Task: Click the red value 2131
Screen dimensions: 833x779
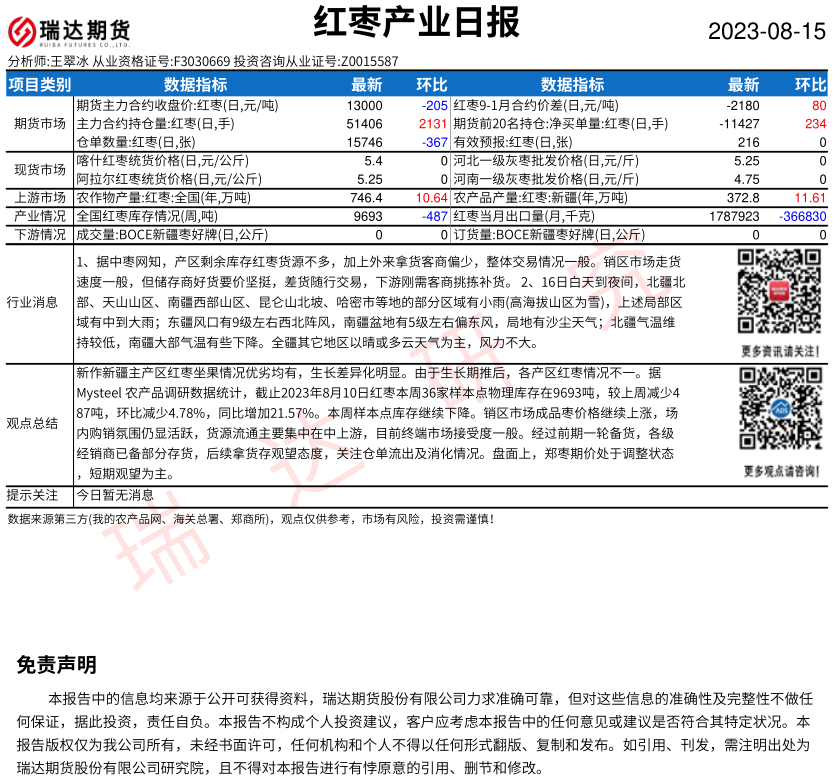Action: (432, 123)
